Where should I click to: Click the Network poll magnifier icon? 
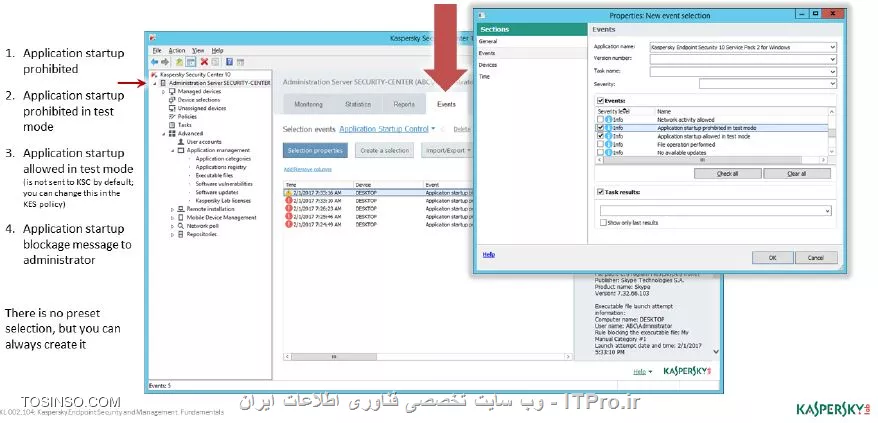181,226
